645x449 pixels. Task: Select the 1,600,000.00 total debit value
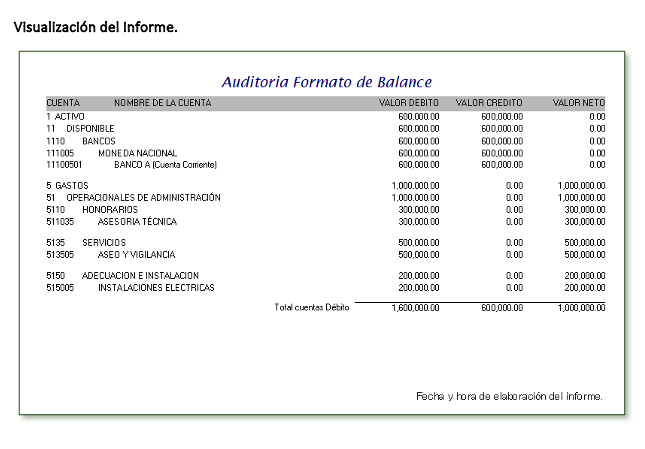pyautogui.click(x=415, y=308)
